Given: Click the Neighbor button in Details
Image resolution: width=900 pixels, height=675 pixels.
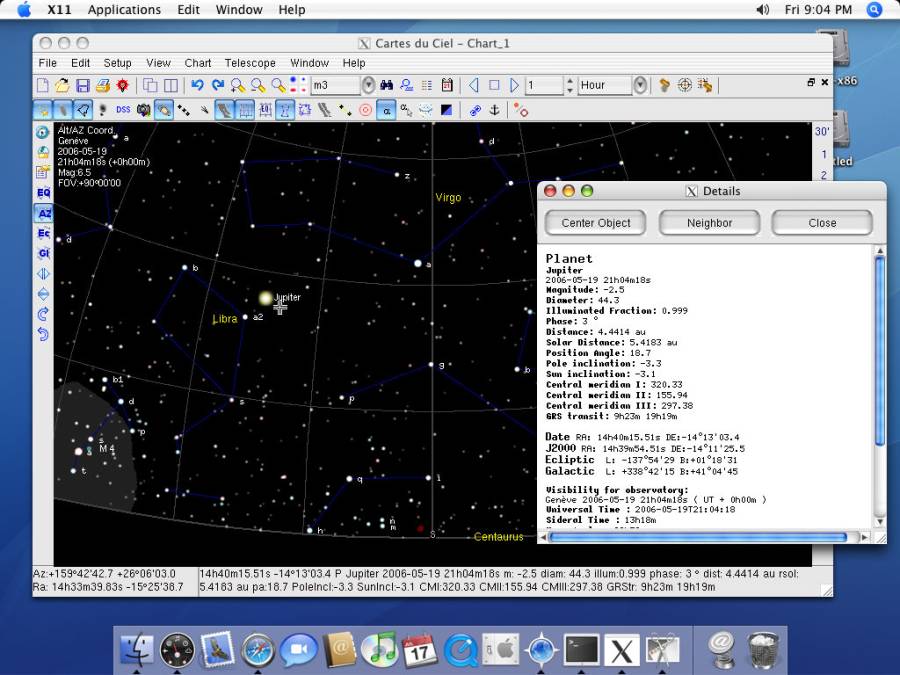Looking at the screenshot, I should pyautogui.click(x=709, y=223).
